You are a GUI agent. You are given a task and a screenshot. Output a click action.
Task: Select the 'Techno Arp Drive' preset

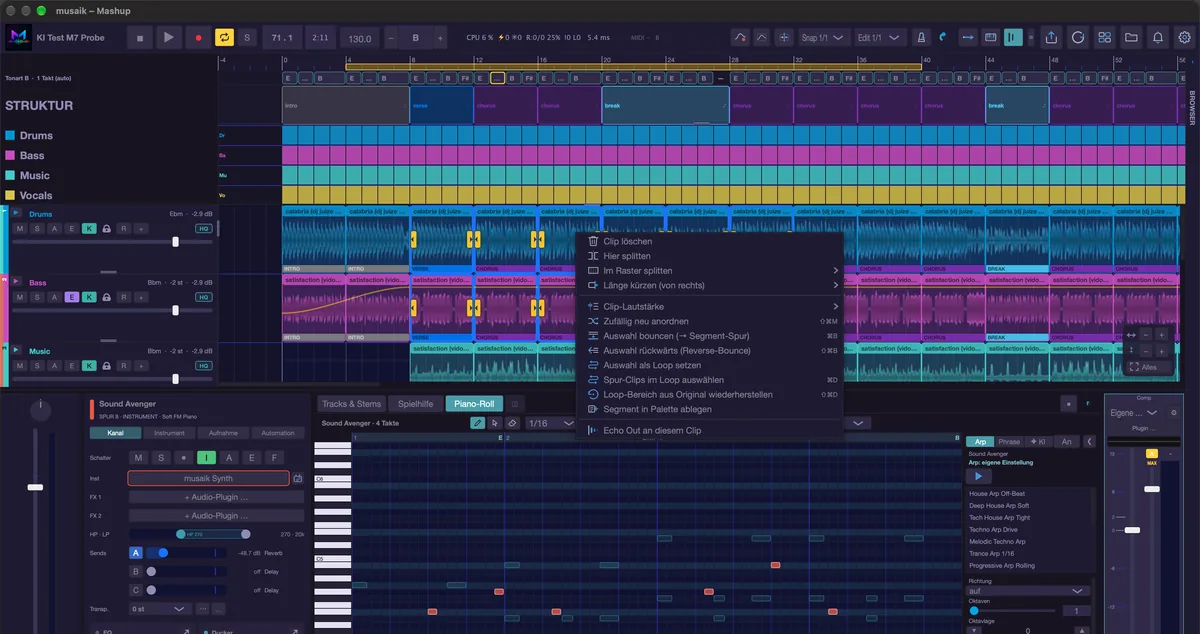coord(993,529)
